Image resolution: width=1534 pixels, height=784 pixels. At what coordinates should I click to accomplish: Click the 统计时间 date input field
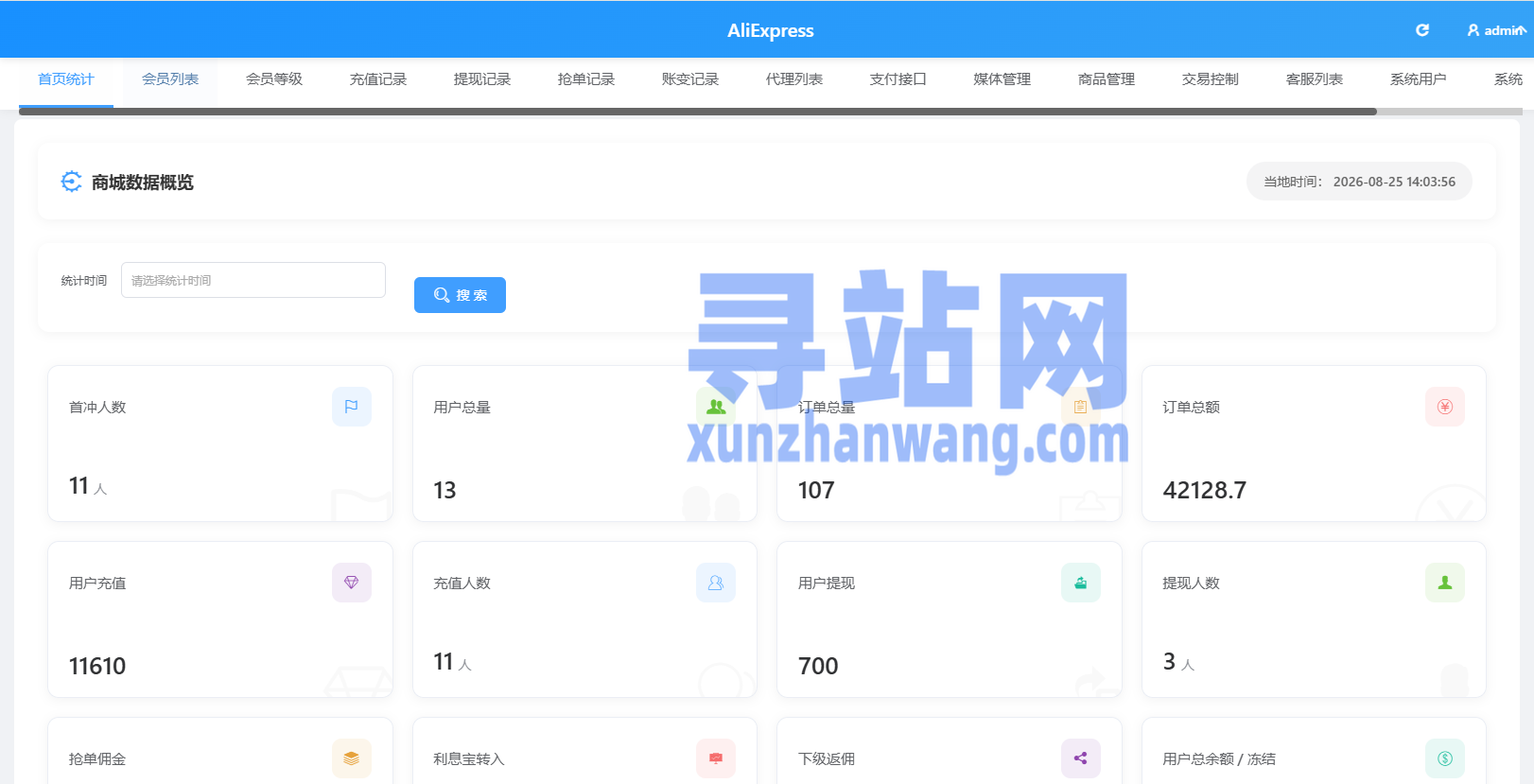tap(253, 280)
